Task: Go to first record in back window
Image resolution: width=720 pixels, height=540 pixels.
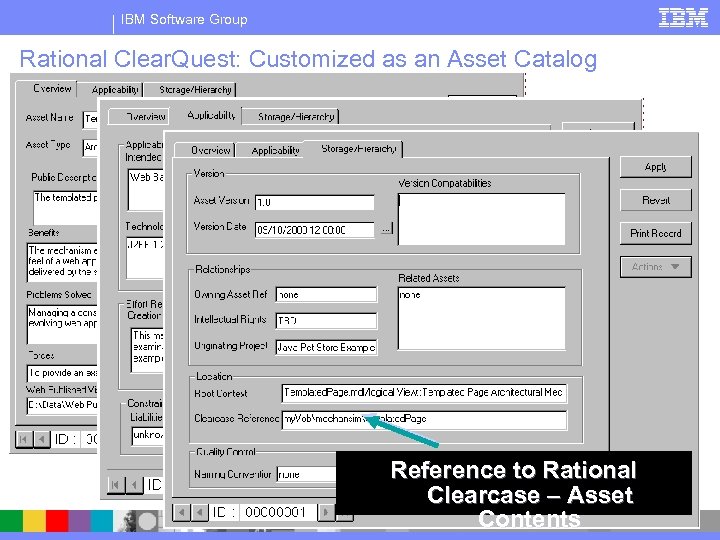Action: (23, 439)
